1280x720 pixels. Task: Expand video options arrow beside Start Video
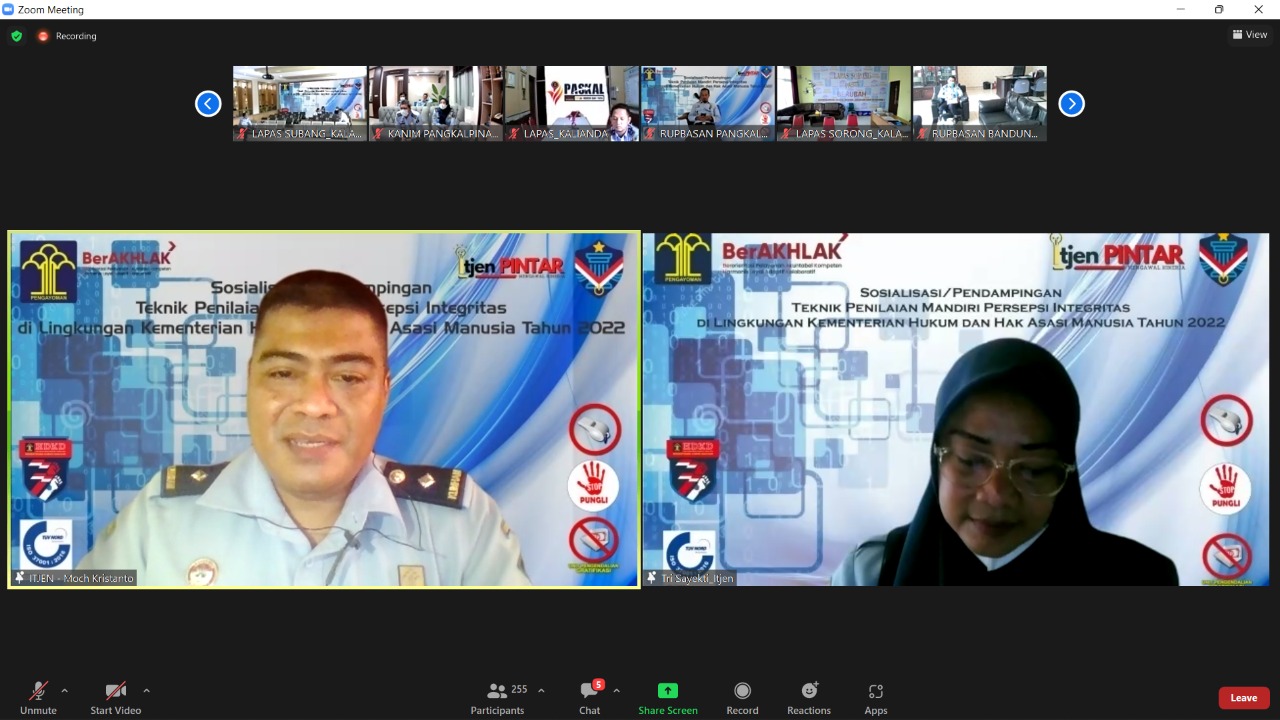click(x=146, y=691)
